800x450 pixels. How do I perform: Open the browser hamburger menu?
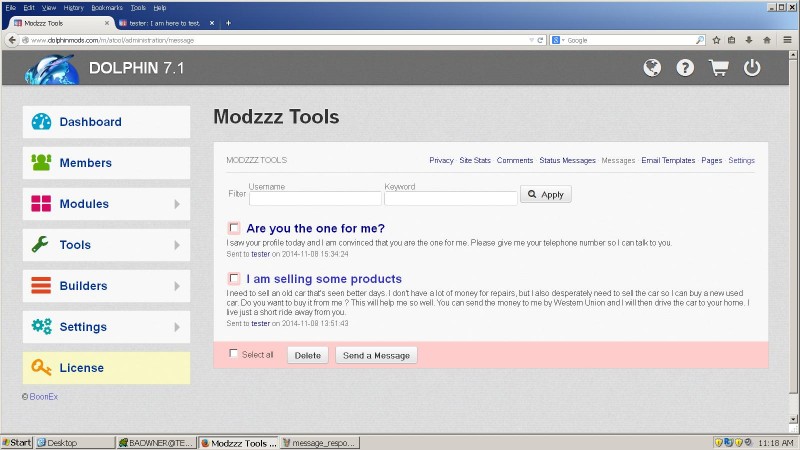tap(787, 40)
